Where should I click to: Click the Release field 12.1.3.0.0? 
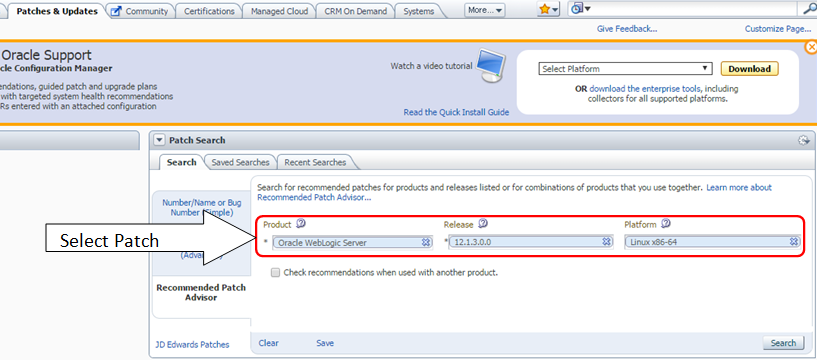(530, 242)
